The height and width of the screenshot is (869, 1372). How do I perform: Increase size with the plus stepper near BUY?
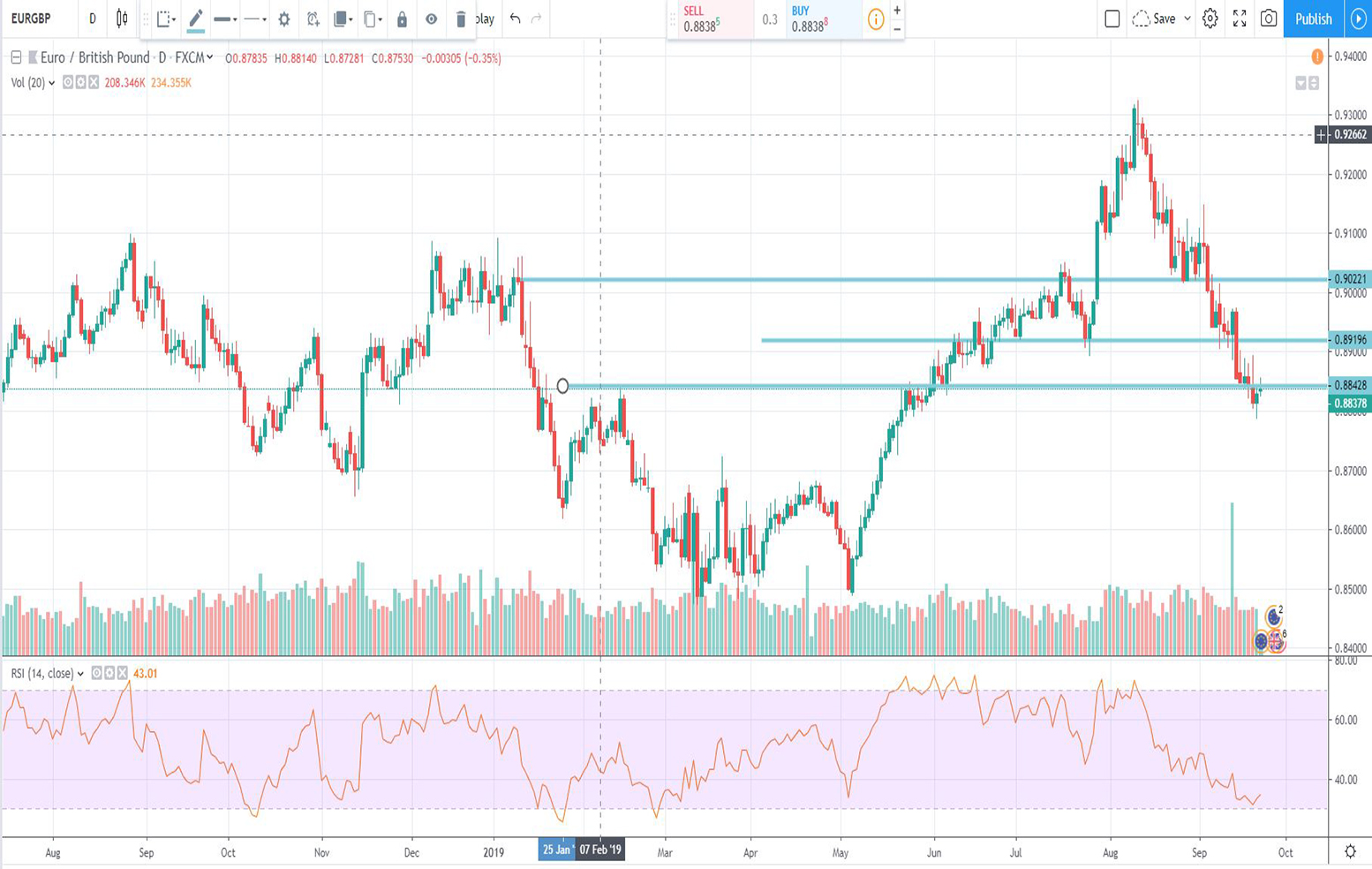pos(898,11)
